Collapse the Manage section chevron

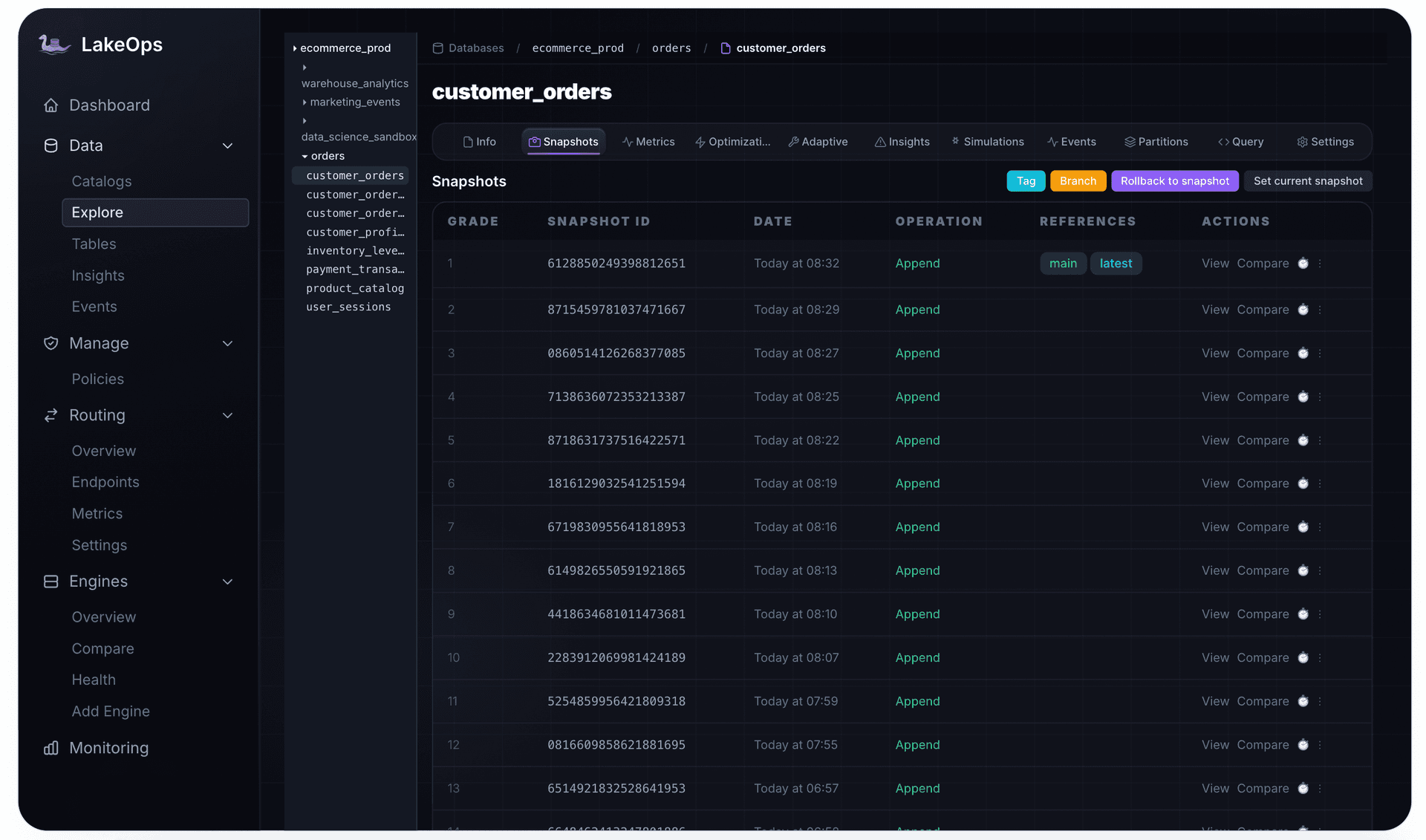click(x=228, y=343)
